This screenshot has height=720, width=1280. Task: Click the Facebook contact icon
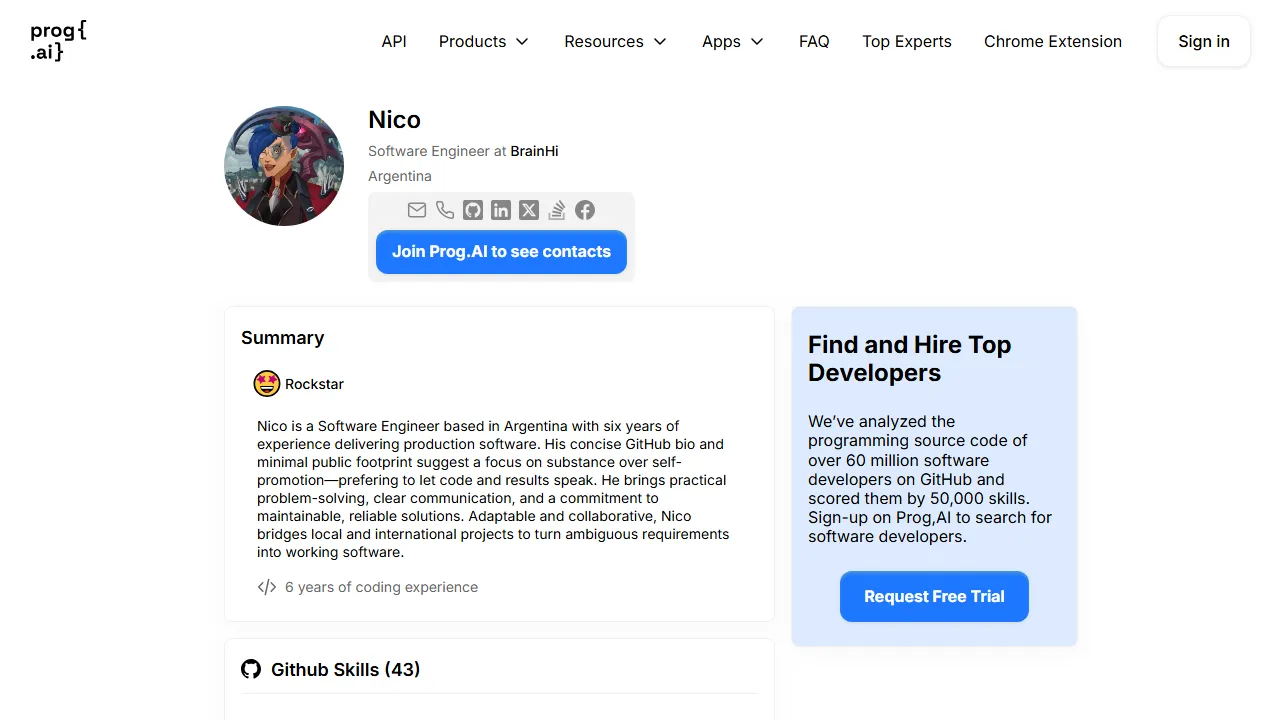click(x=585, y=210)
